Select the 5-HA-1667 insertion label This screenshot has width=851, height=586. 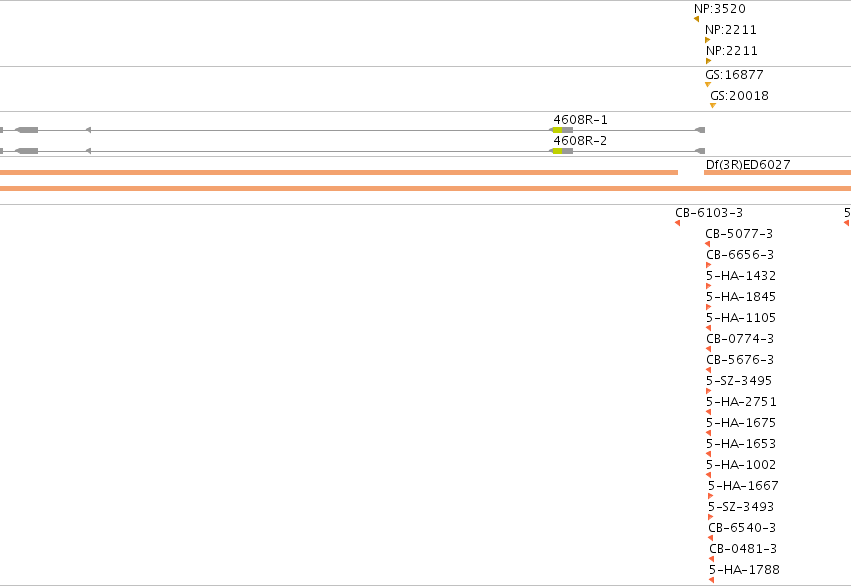[x=743, y=486]
